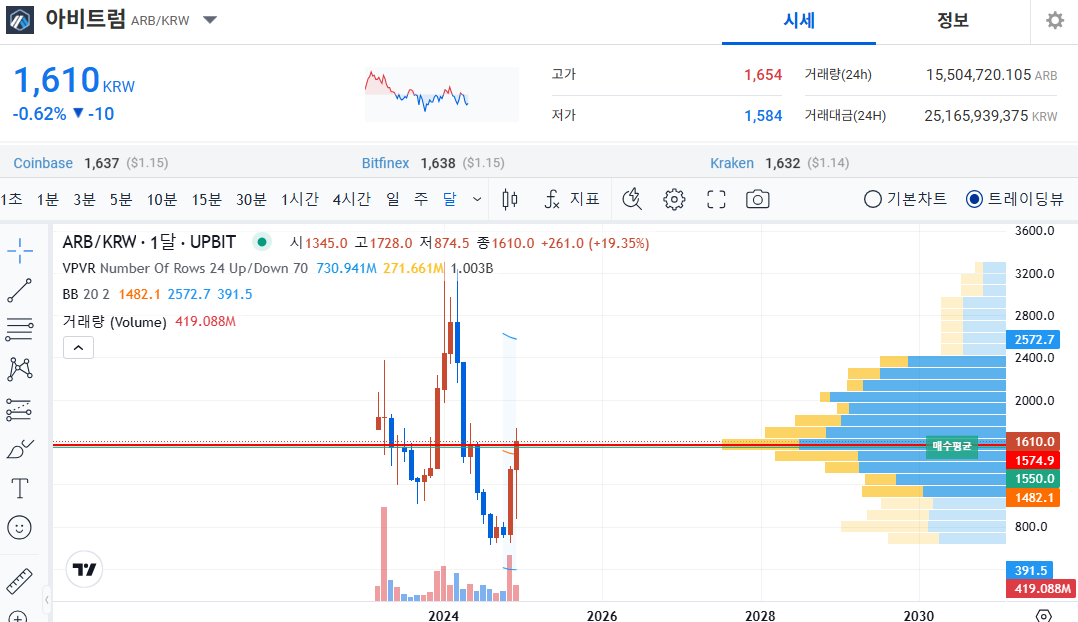Select the 달 monthly timeframe

pos(449,199)
